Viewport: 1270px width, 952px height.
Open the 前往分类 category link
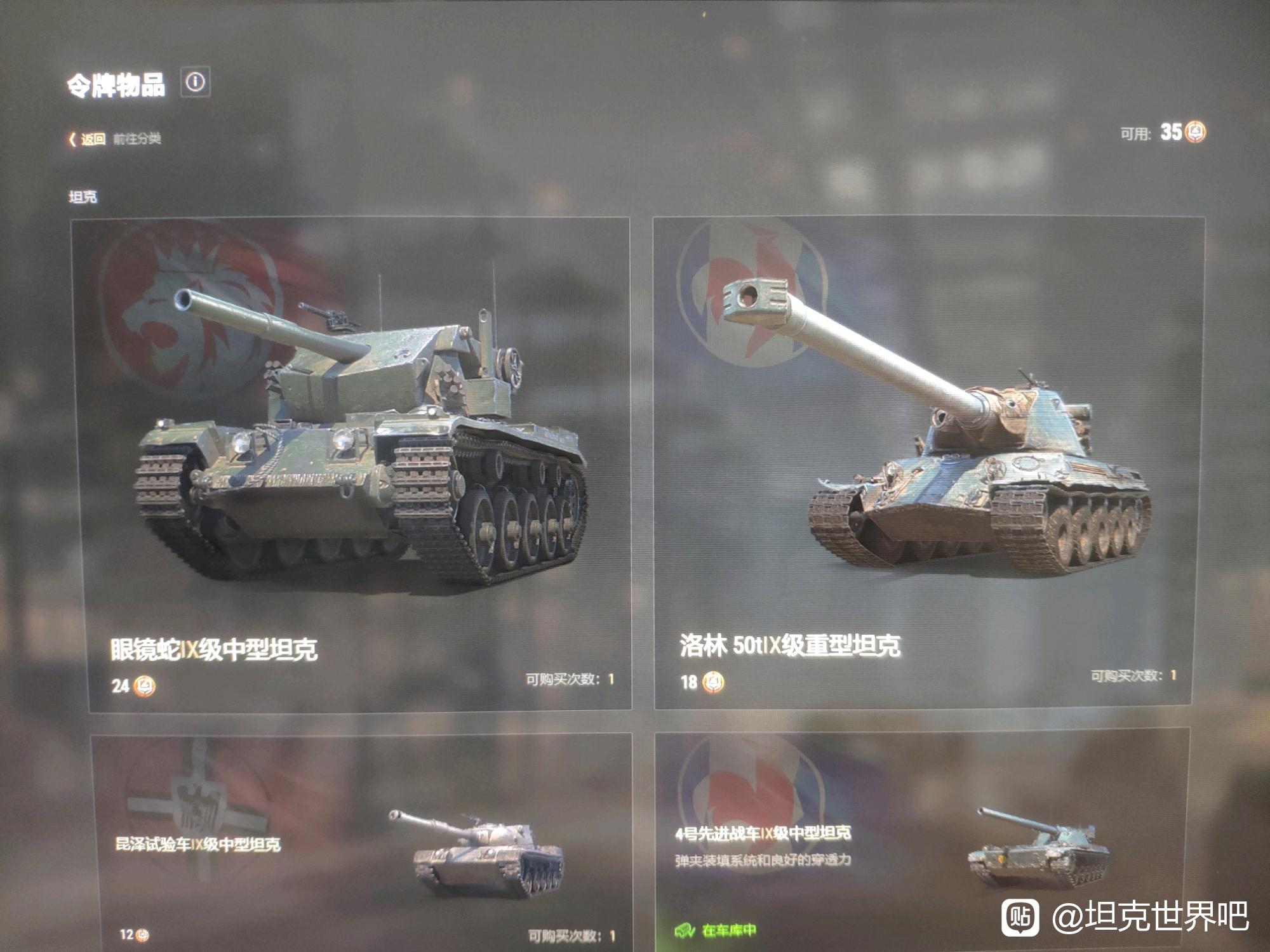[x=137, y=138]
